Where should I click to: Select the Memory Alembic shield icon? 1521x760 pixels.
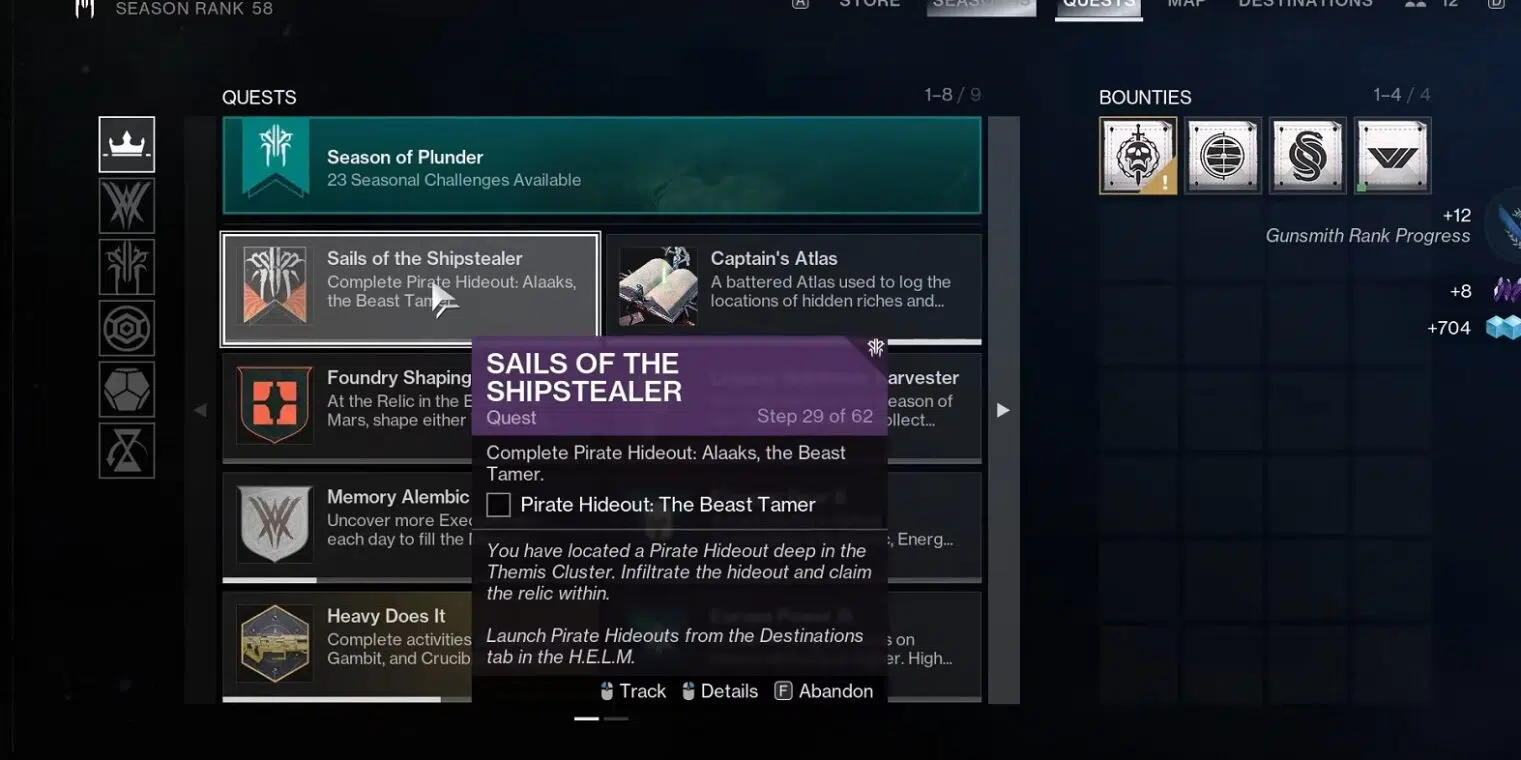point(274,524)
